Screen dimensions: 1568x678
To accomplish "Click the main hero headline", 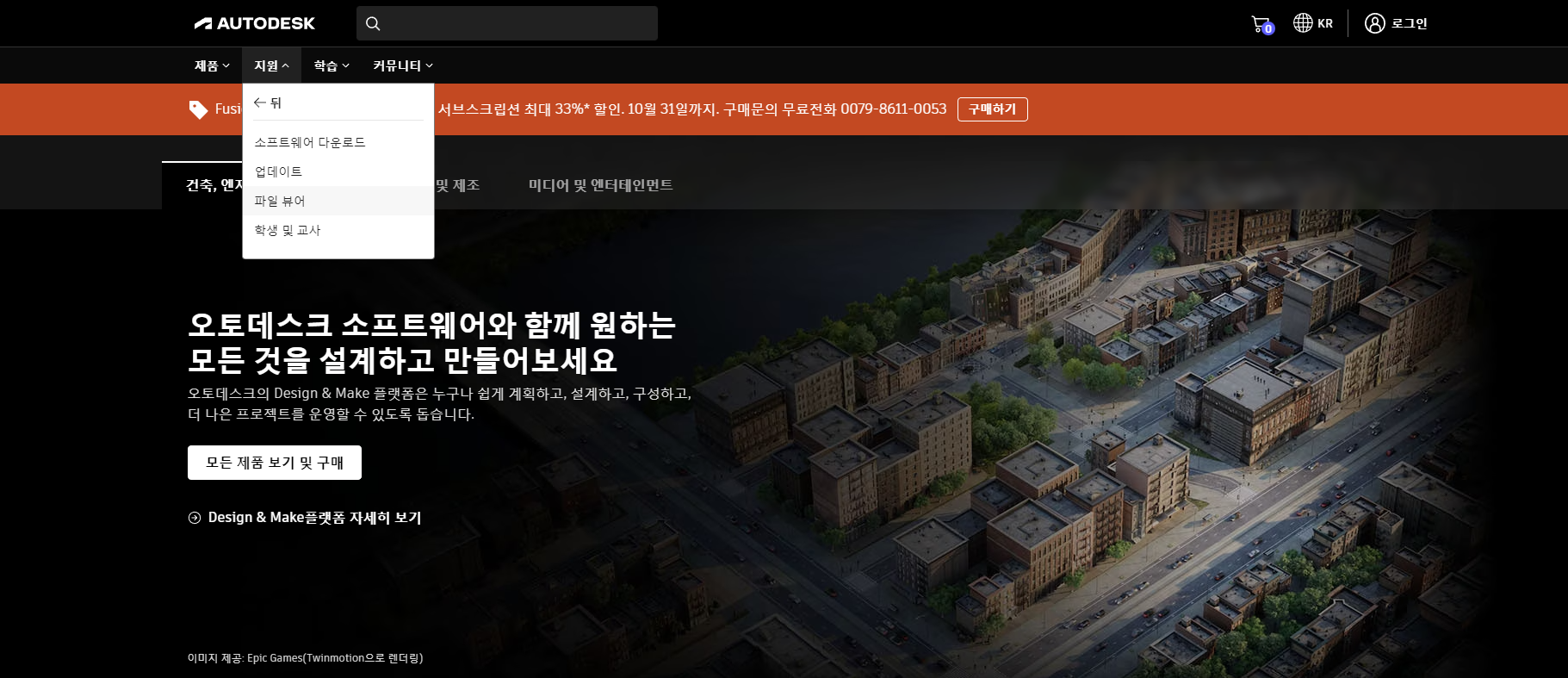I will (x=431, y=343).
